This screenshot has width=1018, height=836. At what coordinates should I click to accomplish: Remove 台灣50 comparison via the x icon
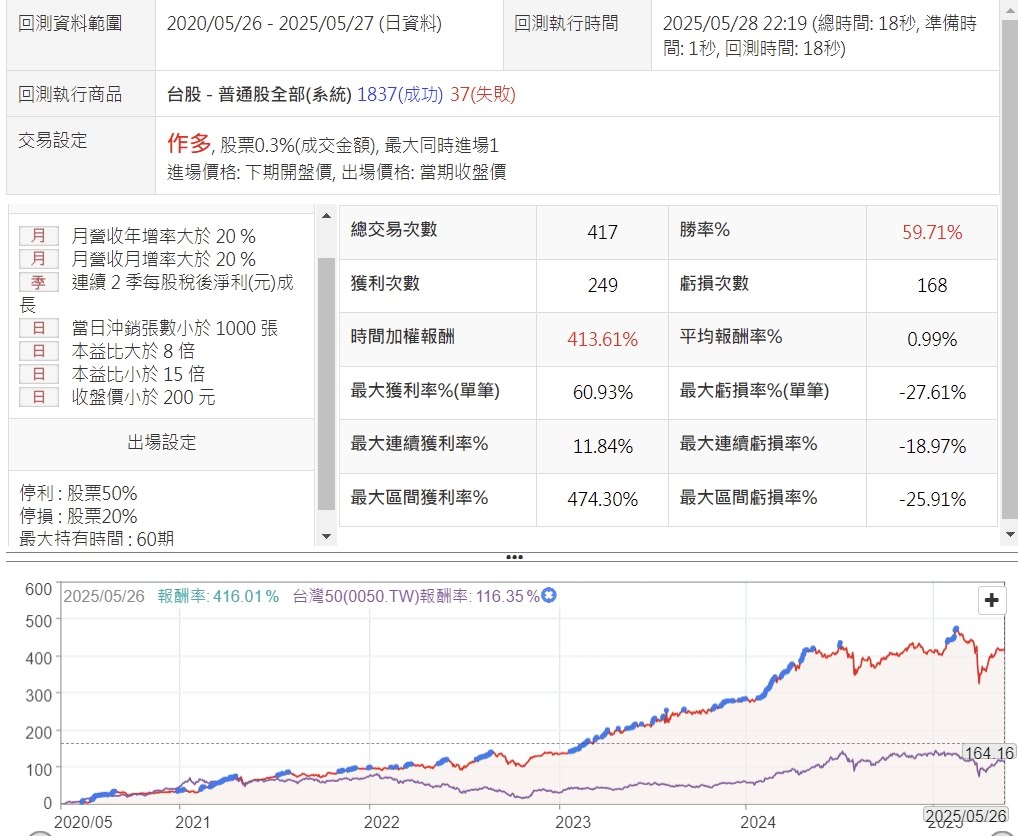point(549,596)
